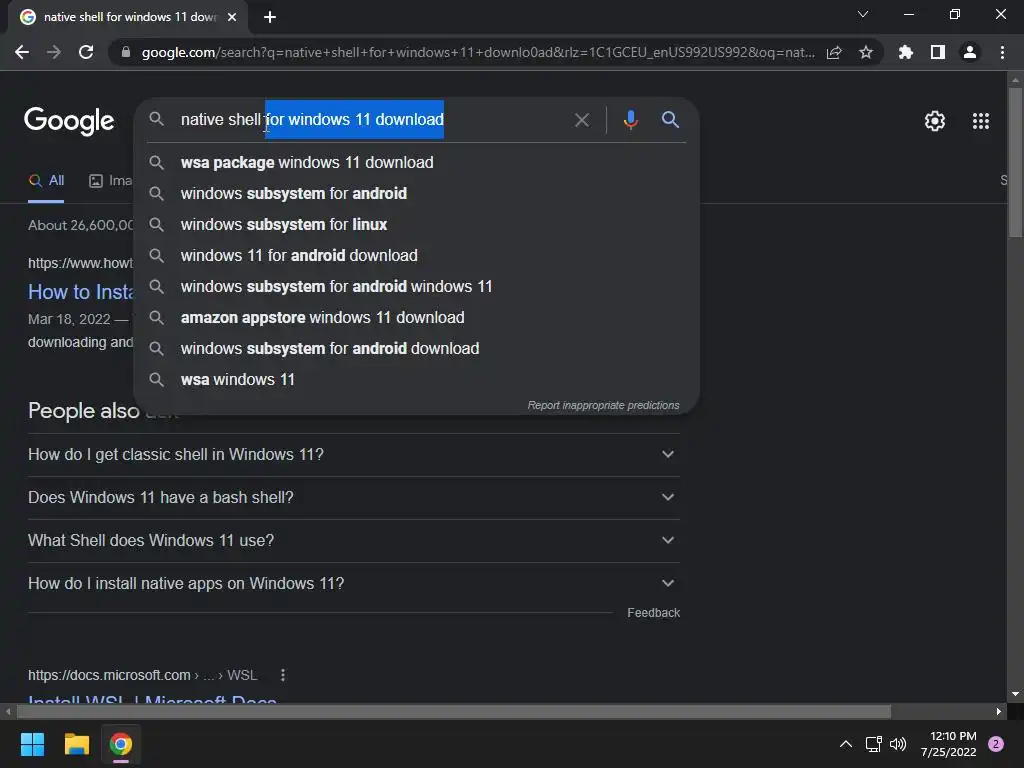Viewport: 1024px width, 768px height.
Task: Click the Chrome taskbar icon
Action: pos(121,744)
